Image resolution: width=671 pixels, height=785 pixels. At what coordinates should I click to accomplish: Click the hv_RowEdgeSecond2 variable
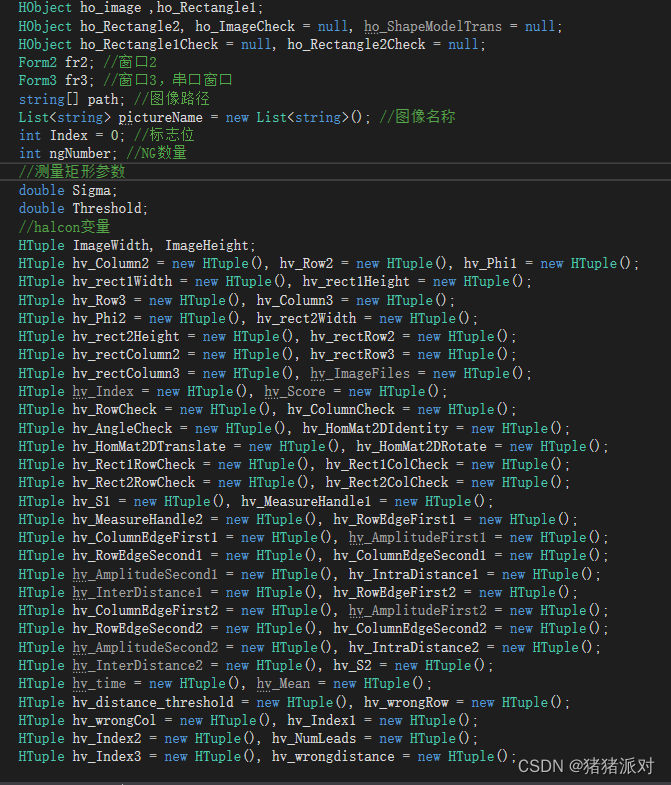(x=138, y=629)
